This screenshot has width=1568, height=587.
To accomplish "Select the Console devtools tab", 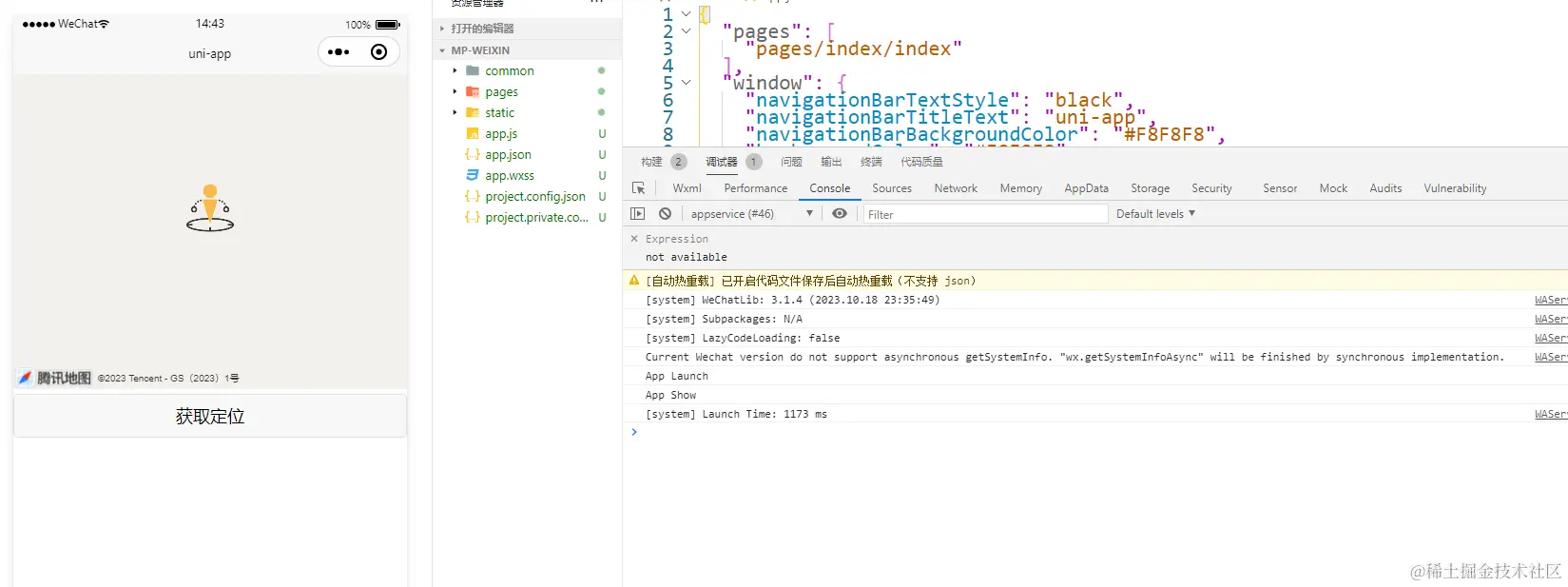I will pyautogui.click(x=830, y=187).
